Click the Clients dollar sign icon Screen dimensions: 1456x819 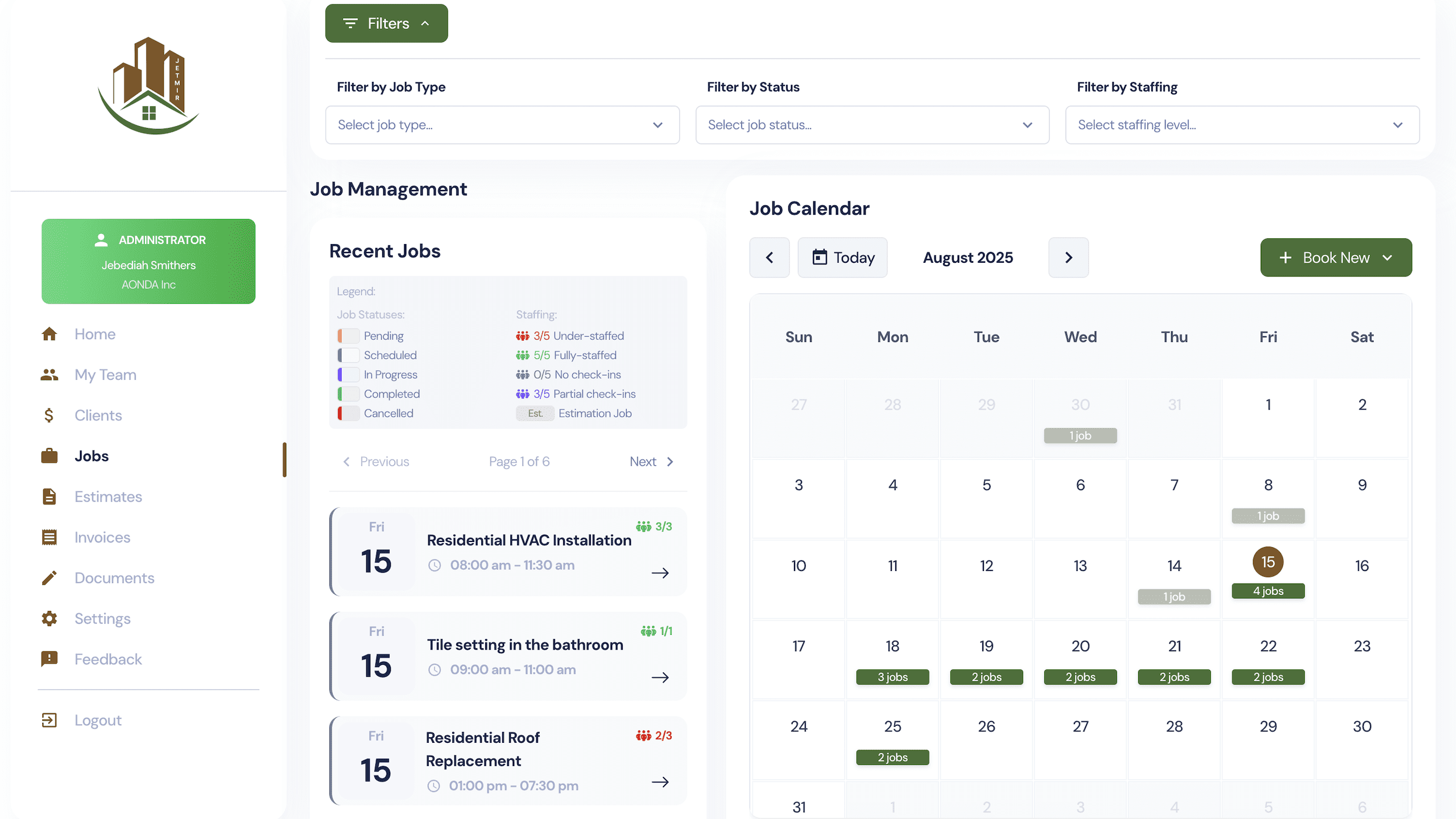(x=49, y=415)
